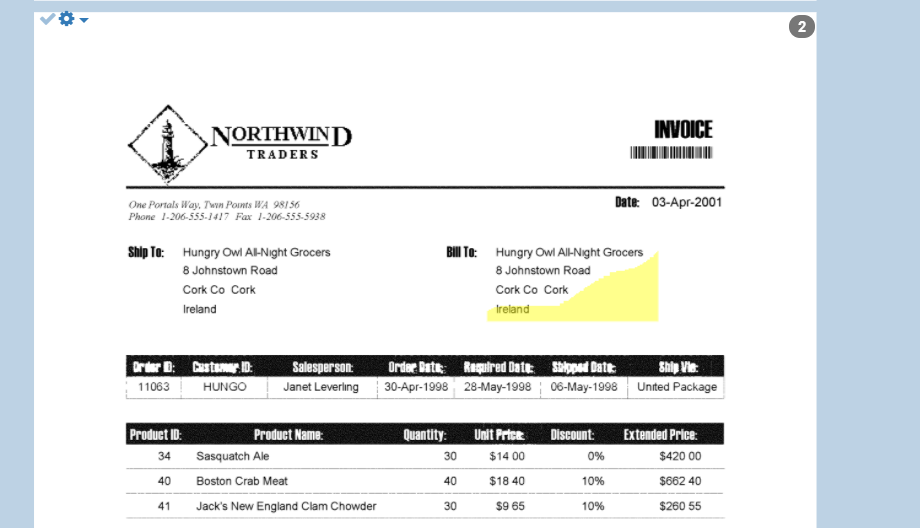The width and height of the screenshot is (920, 528).
Task: Open the gear settings icon
Action: 67,19
